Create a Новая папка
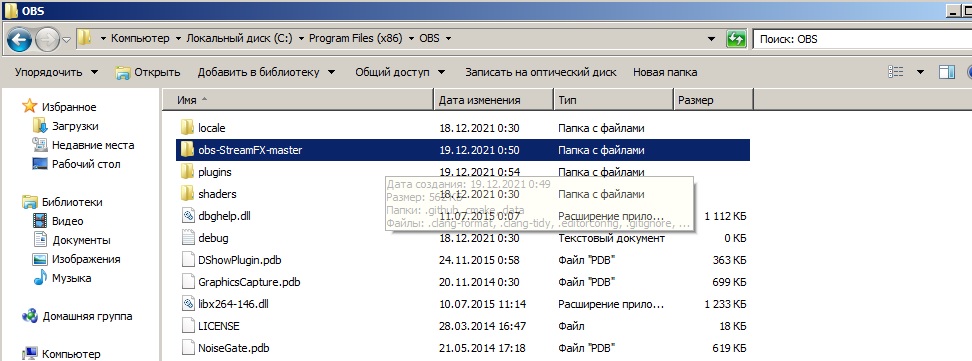Screen dimensions: 972x361 point(665,72)
